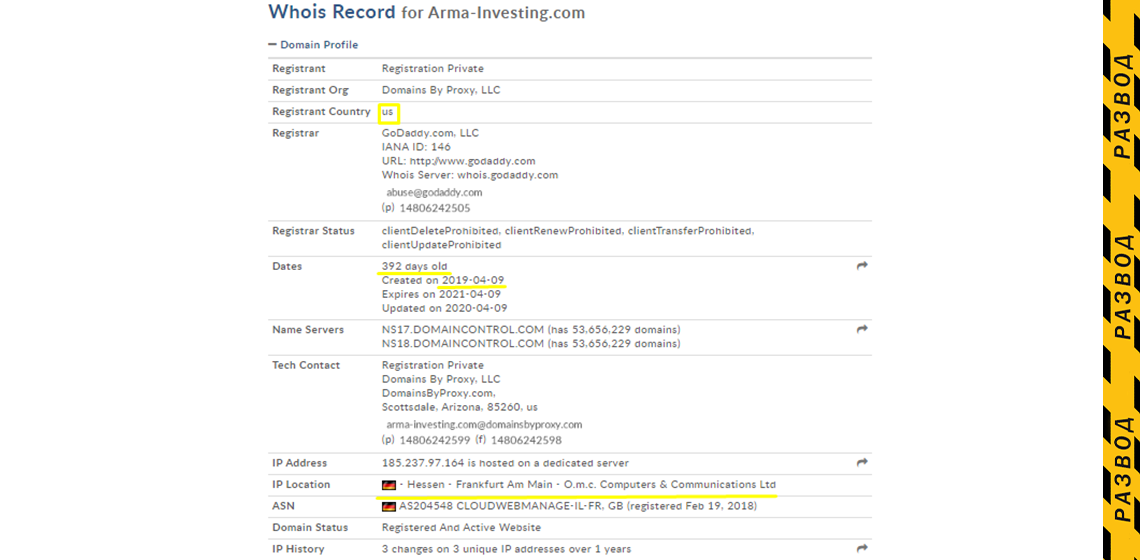Select the NS18.DOMAINCONTROL.COM name server

(462, 344)
